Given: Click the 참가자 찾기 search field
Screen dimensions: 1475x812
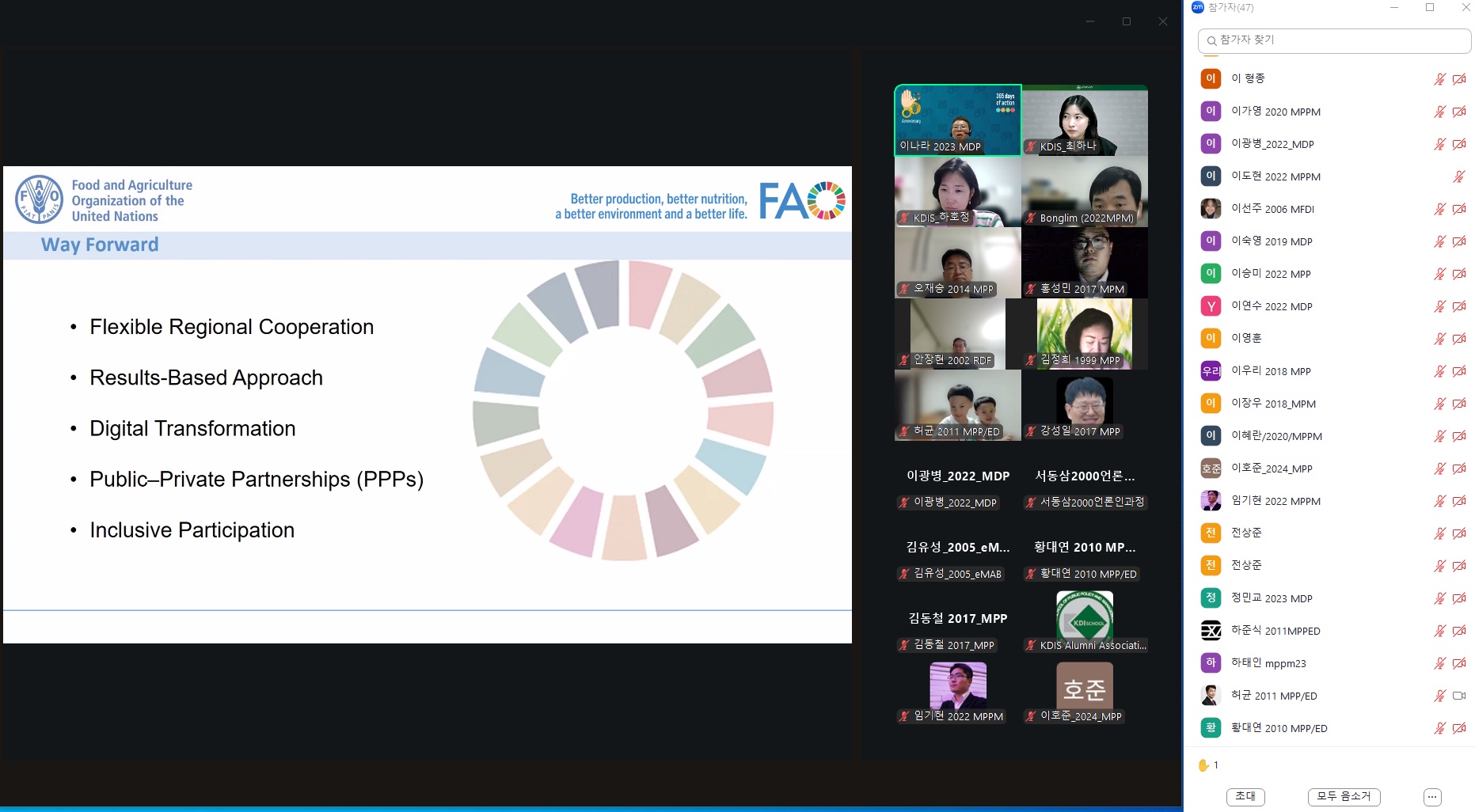Looking at the screenshot, I should tap(1338, 40).
